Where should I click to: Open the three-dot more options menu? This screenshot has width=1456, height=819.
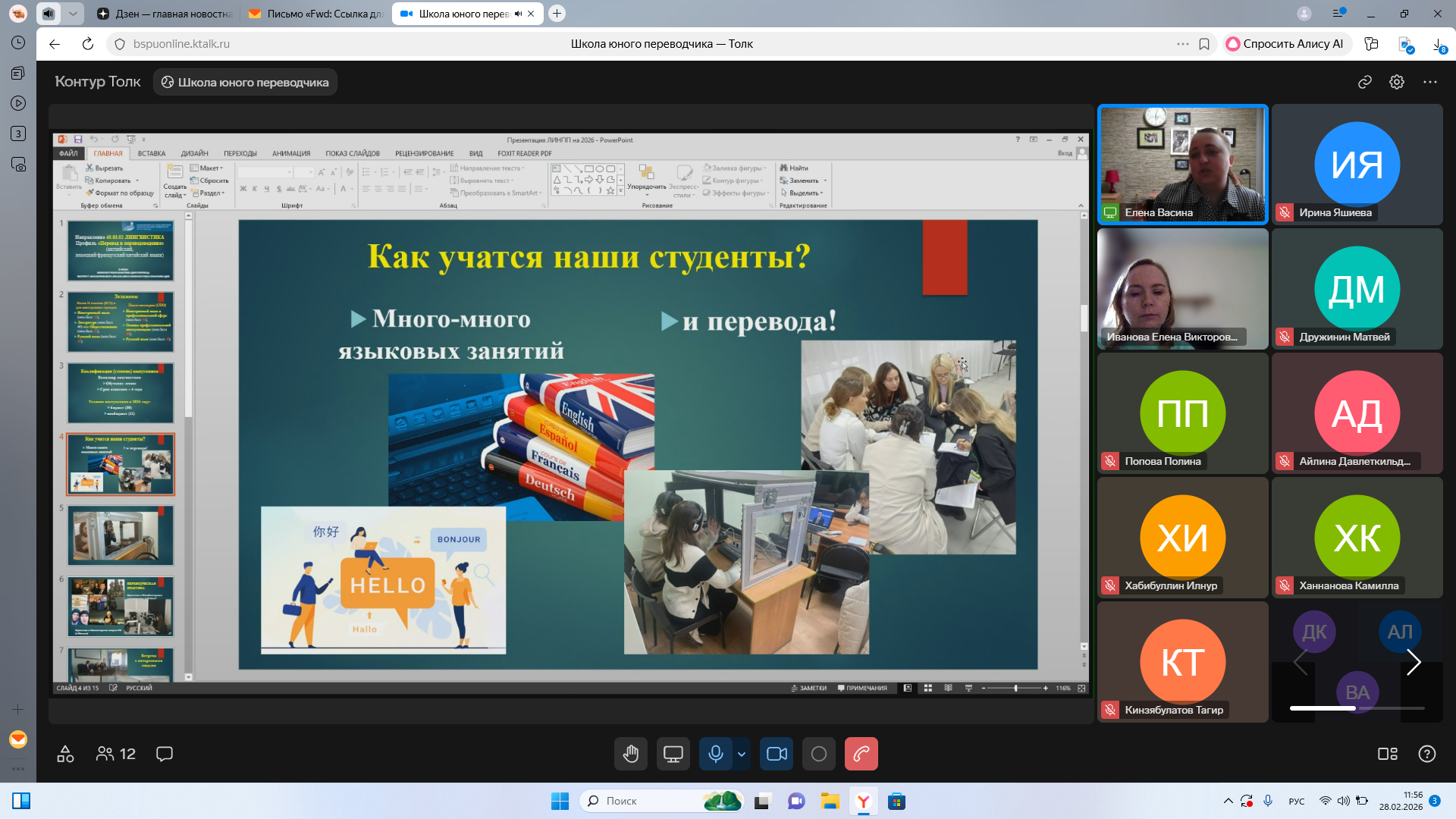tap(1430, 82)
